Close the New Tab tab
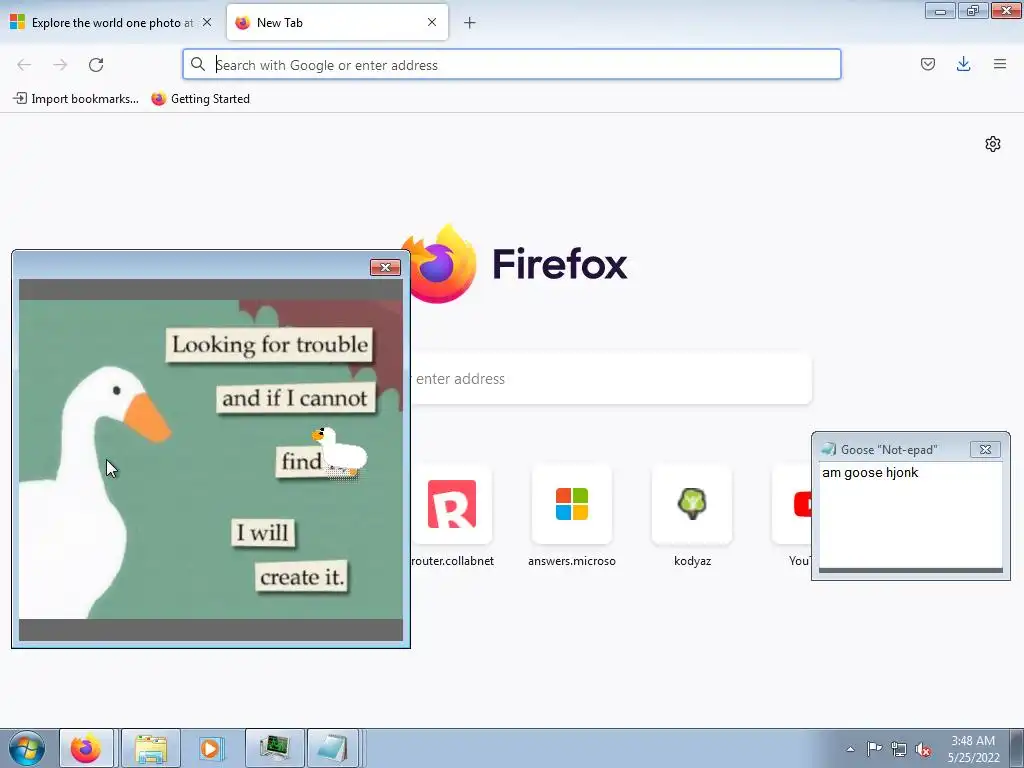This screenshot has height=768, width=1024. [432, 22]
